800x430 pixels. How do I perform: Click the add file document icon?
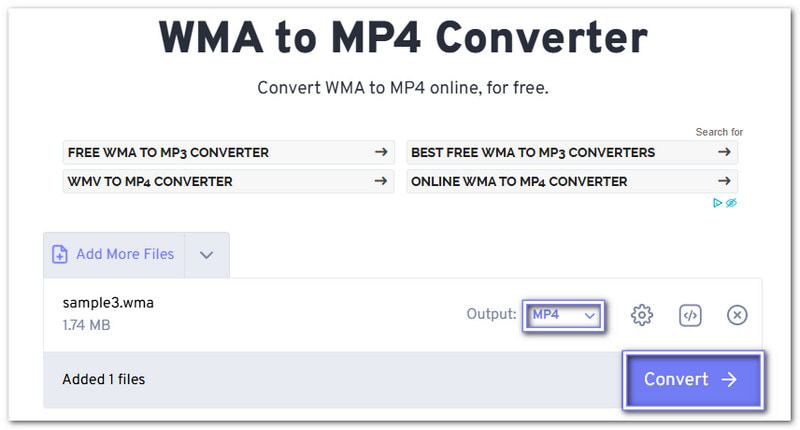[60, 254]
